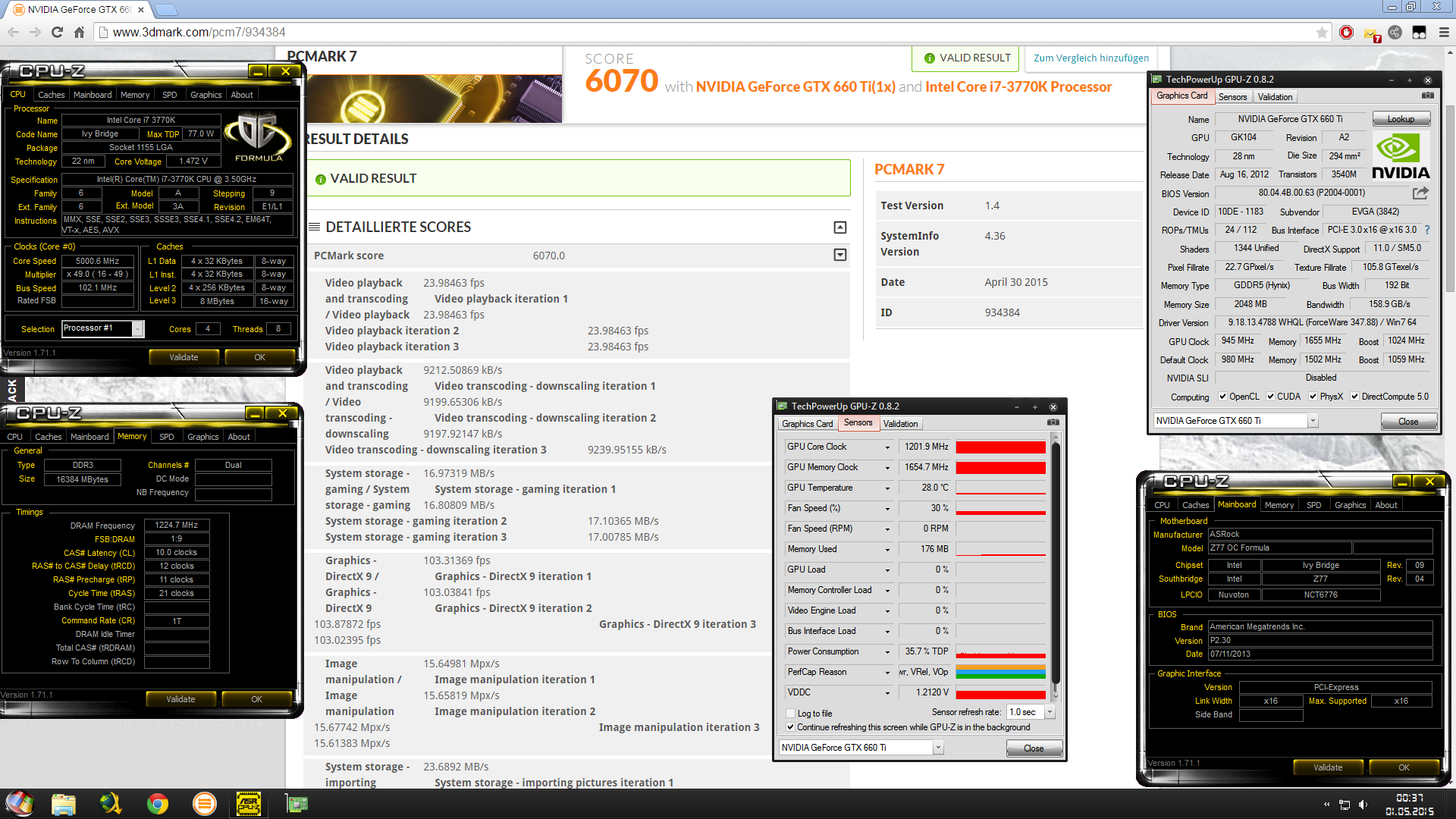This screenshot has width=1456, height=819.
Task: Switch to Caches tab in top CPU-Z
Action: coord(51,95)
